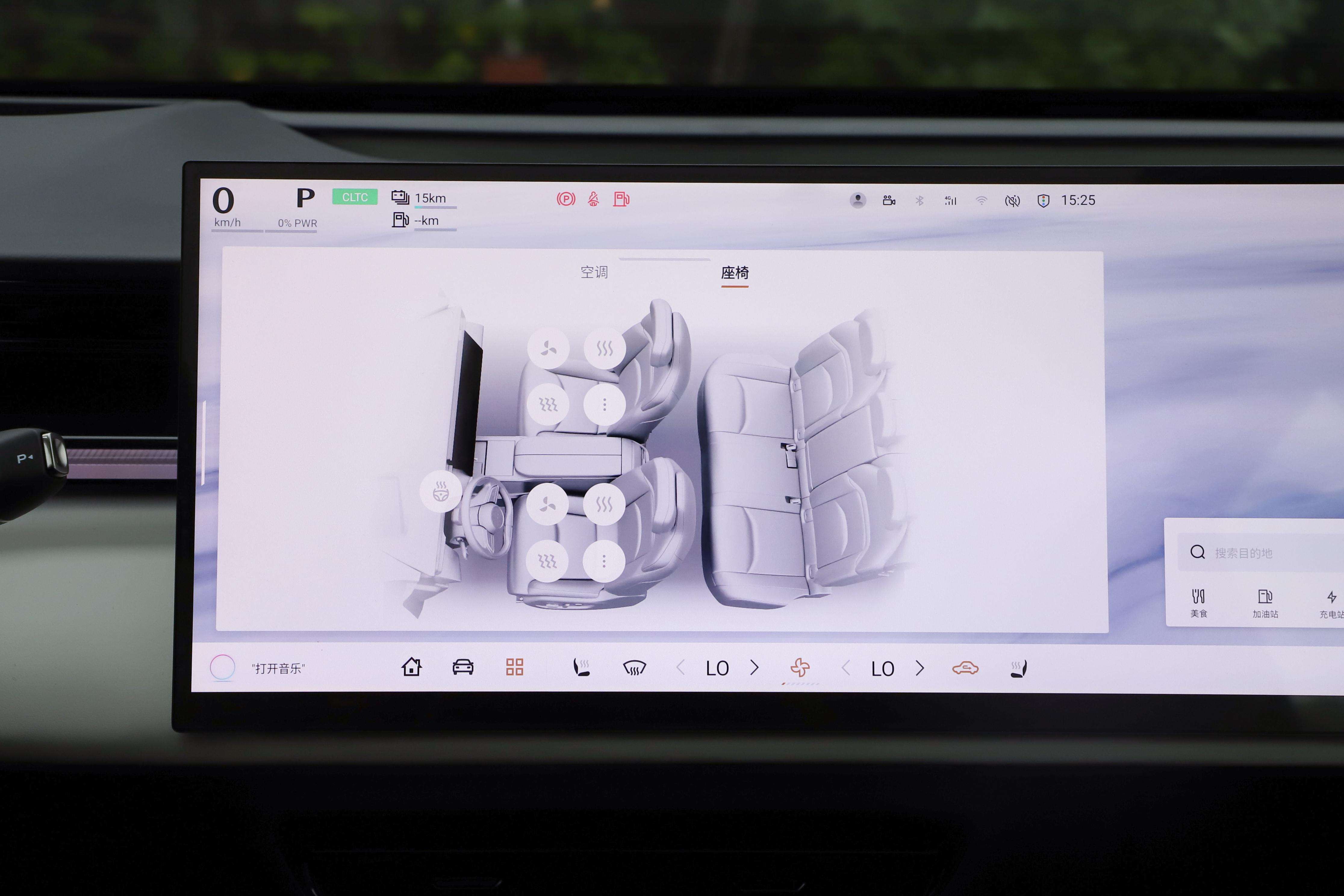Tap the user profile avatar icon
Image resolution: width=1344 pixels, height=896 pixels.
858,200
